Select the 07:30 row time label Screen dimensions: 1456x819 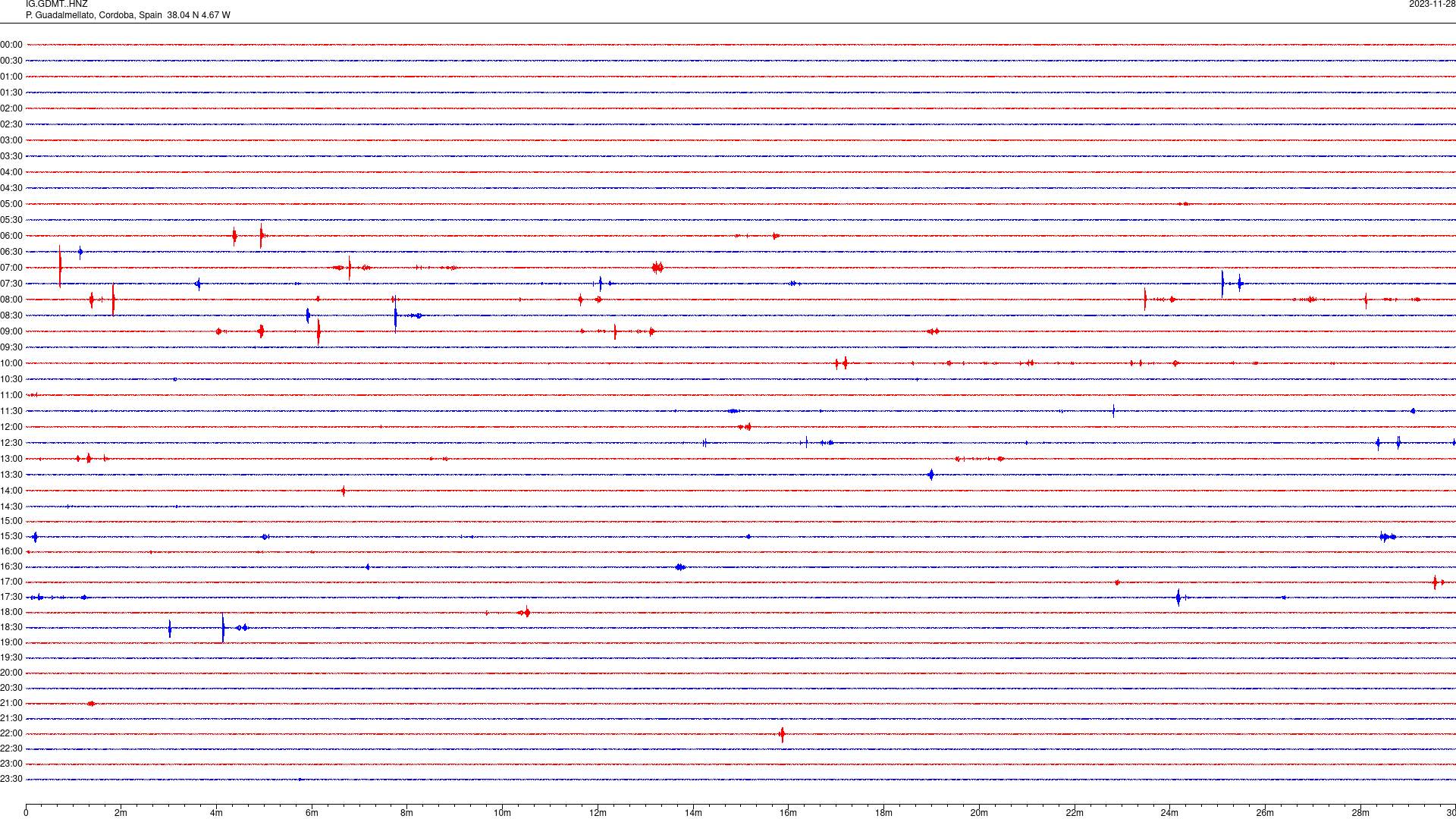pos(11,284)
